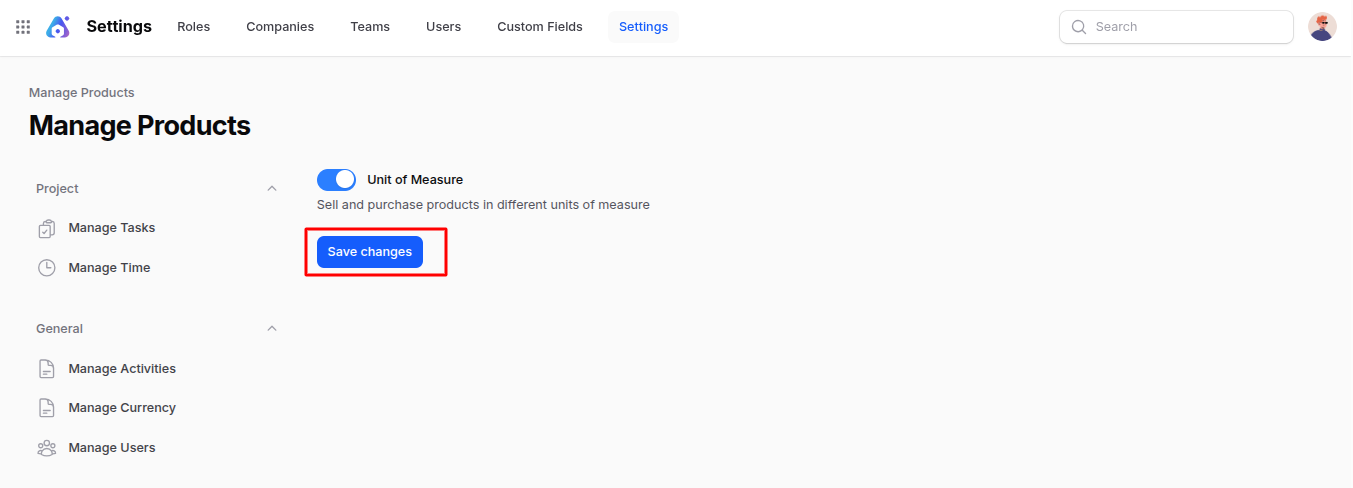Click the Settings app title
1353x488 pixels.
pos(119,27)
